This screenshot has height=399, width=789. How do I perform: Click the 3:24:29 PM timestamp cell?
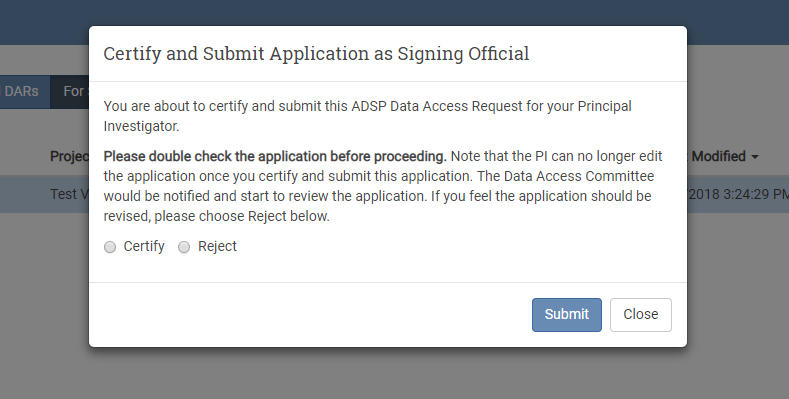coord(738,194)
